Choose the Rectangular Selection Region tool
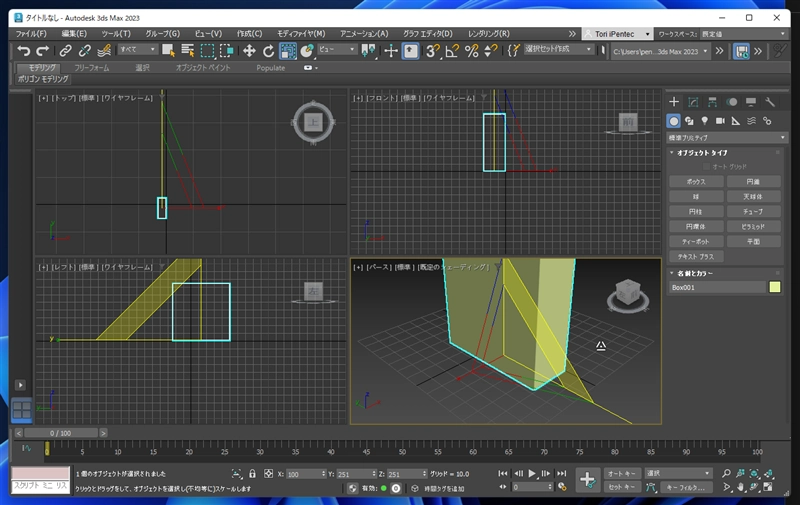 click(x=207, y=50)
